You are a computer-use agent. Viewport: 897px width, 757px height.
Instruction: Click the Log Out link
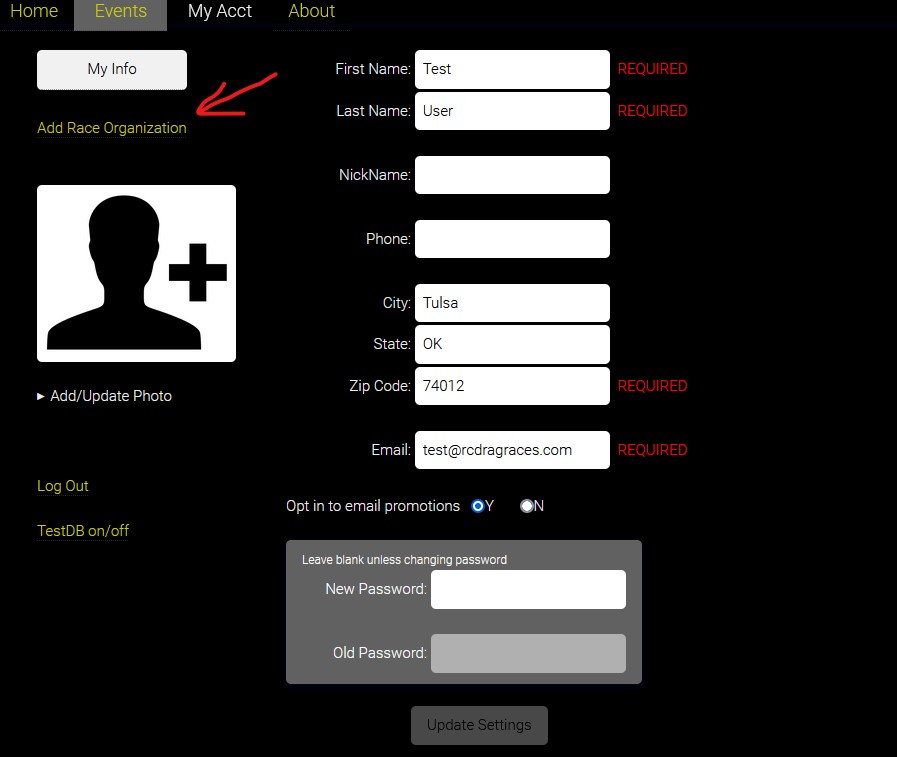pos(63,486)
